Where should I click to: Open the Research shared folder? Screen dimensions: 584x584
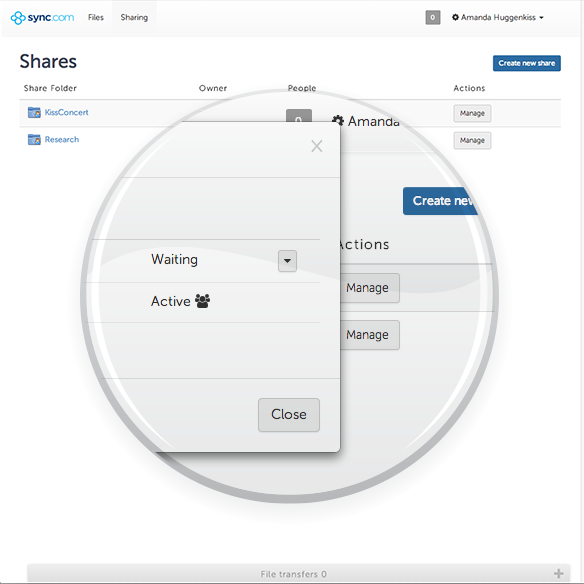(62, 140)
